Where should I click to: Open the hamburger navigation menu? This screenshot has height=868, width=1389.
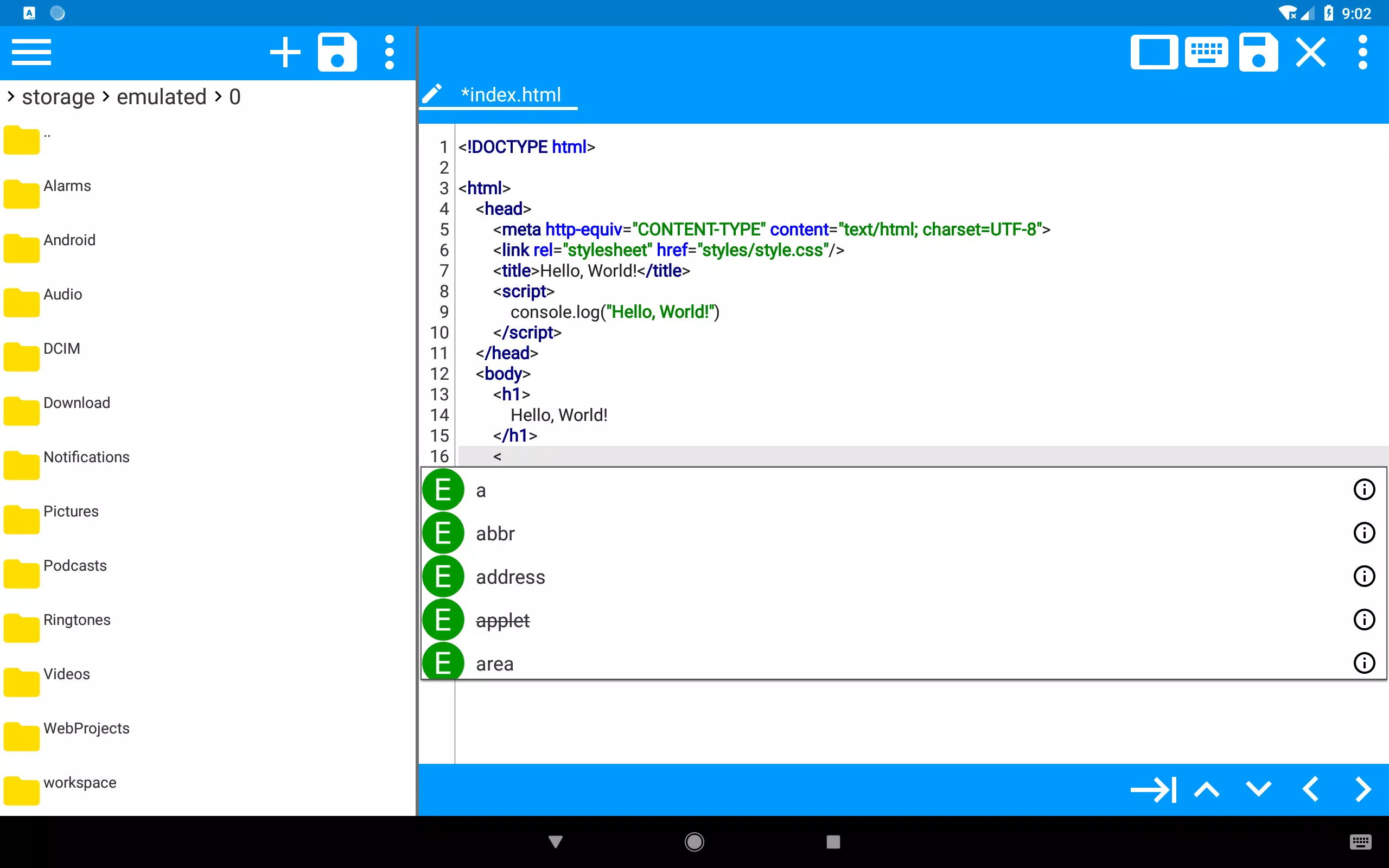pyautogui.click(x=31, y=52)
